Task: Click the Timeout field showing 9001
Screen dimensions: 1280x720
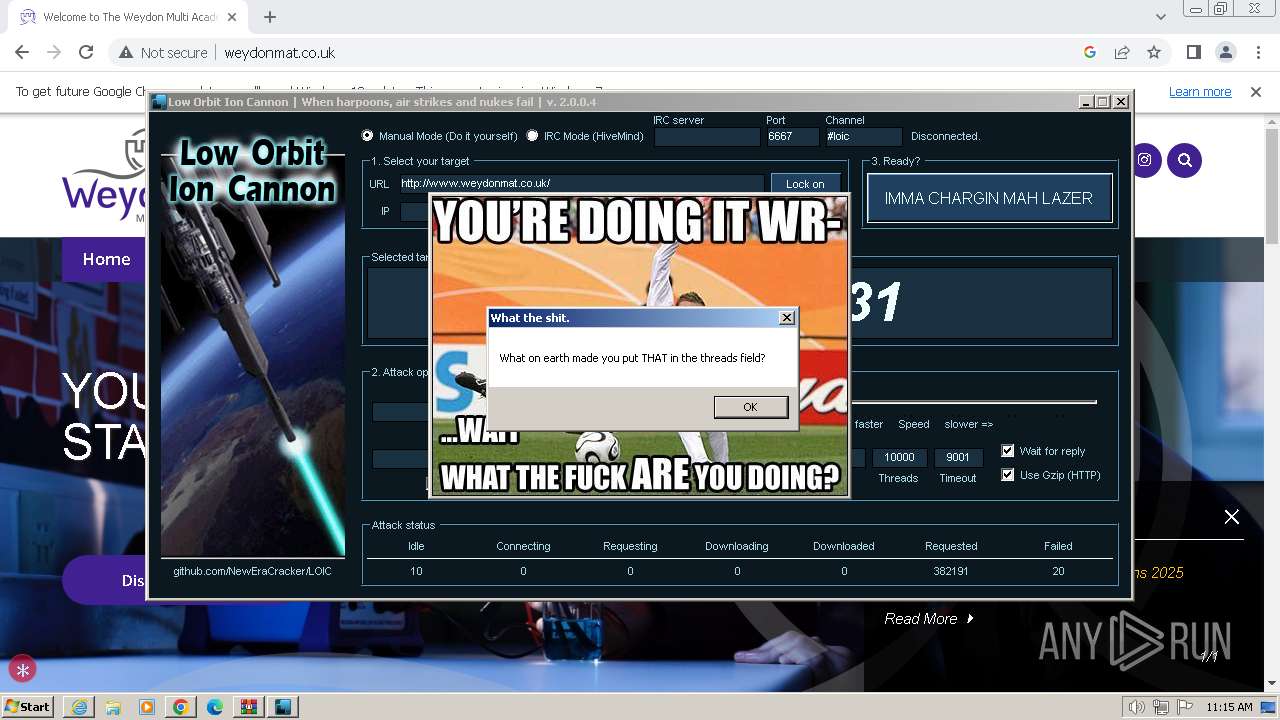Action: pyautogui.click(x=958, y=457)
